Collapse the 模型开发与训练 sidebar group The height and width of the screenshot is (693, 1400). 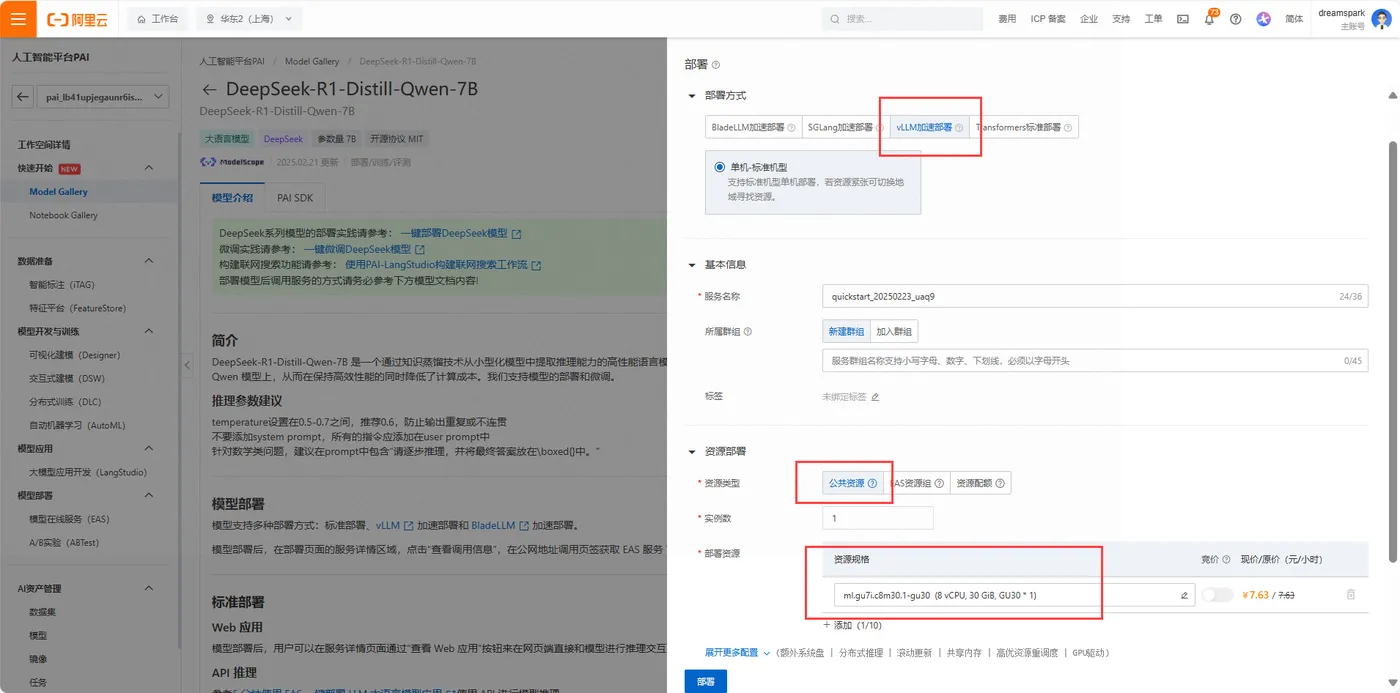149,331
